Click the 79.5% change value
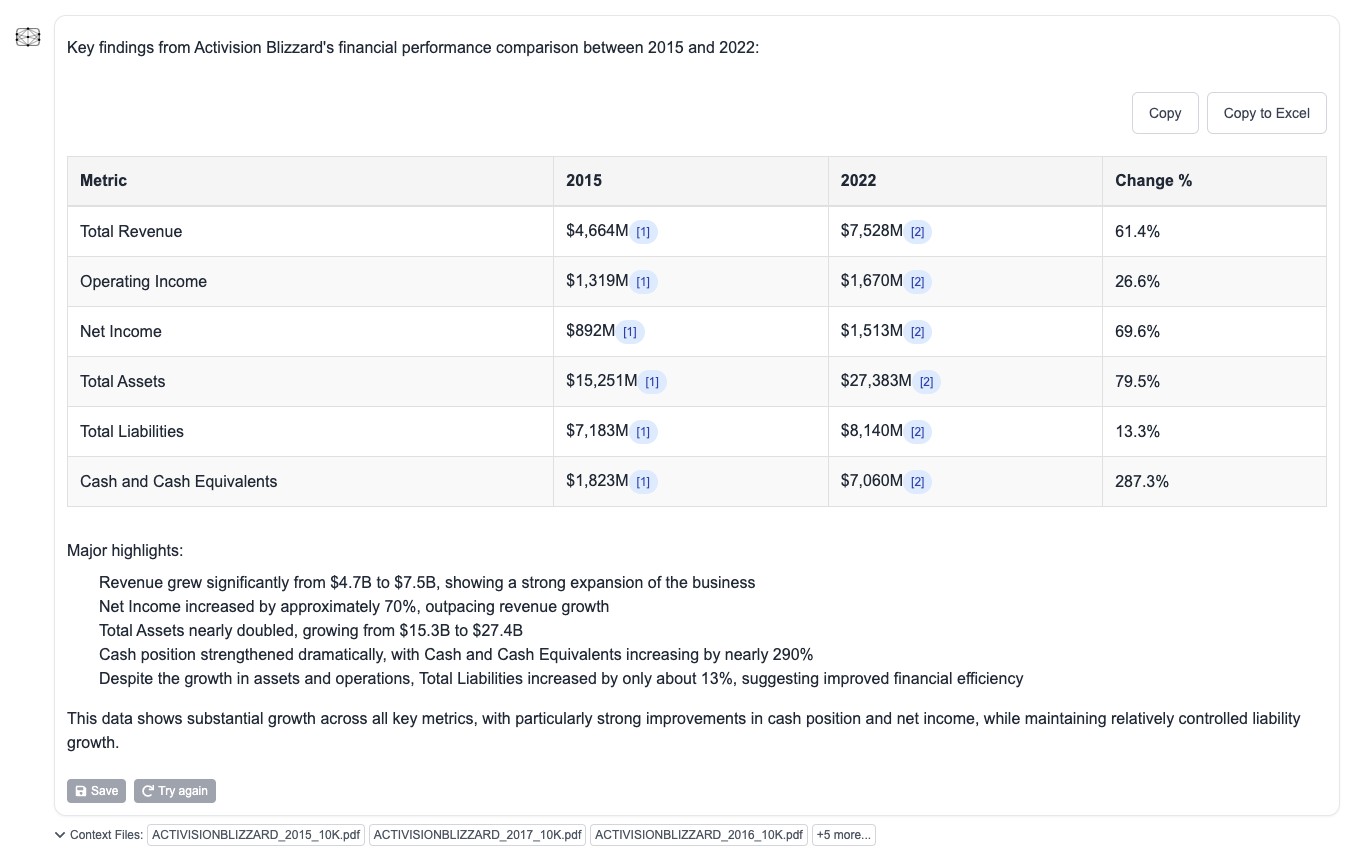The image size is (1358, 856). [x=1137, y=381]
